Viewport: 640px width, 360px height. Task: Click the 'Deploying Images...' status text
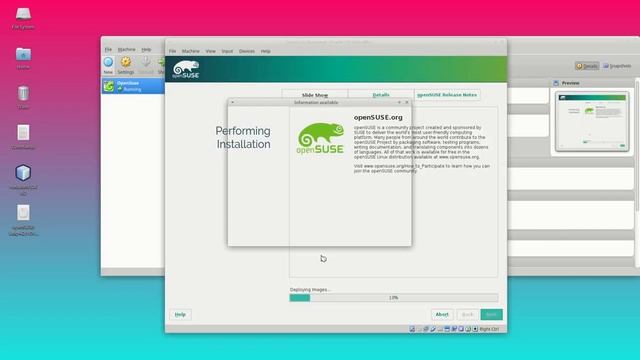(310, 289)
